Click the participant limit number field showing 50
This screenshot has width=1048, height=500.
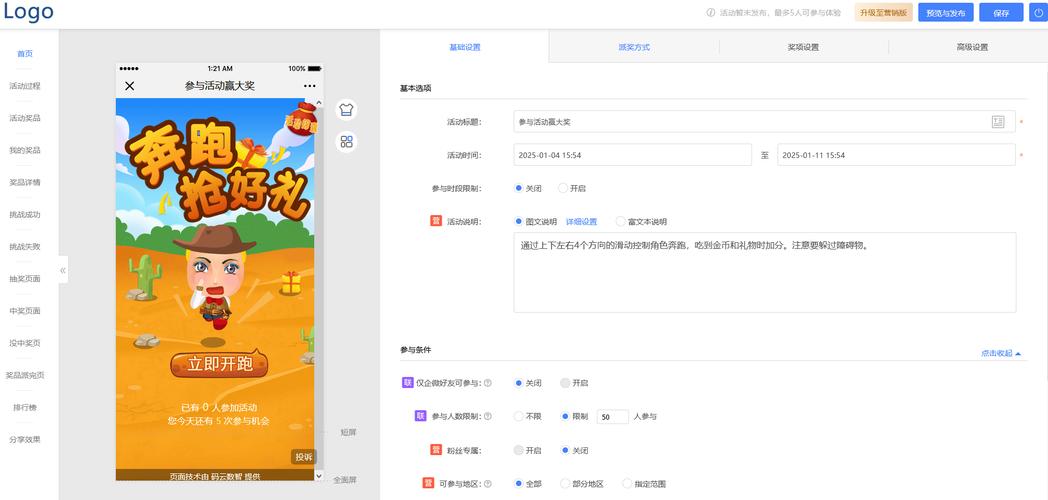612,416
